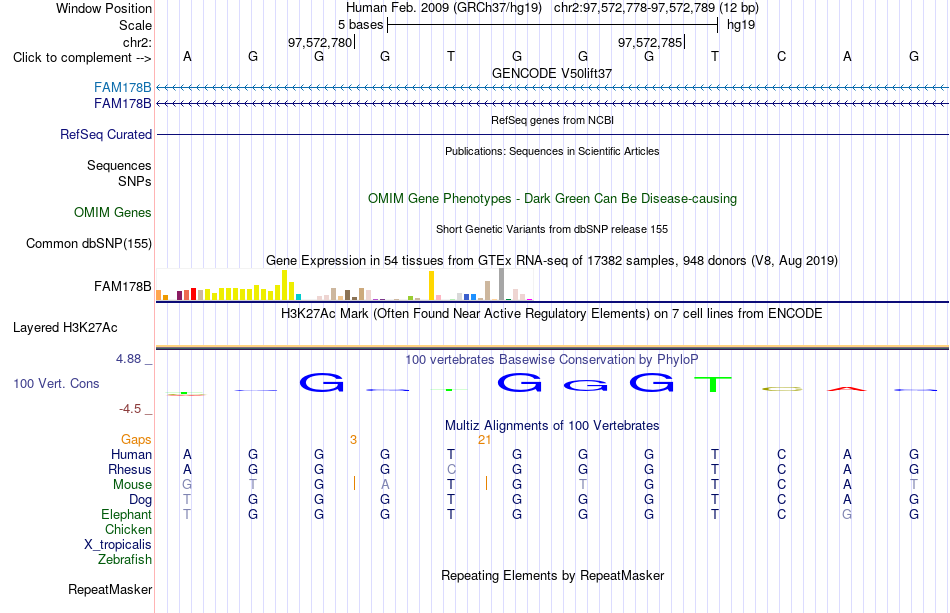
Task: Click the bright red GTEx expression bar
Action: point(193,294)
